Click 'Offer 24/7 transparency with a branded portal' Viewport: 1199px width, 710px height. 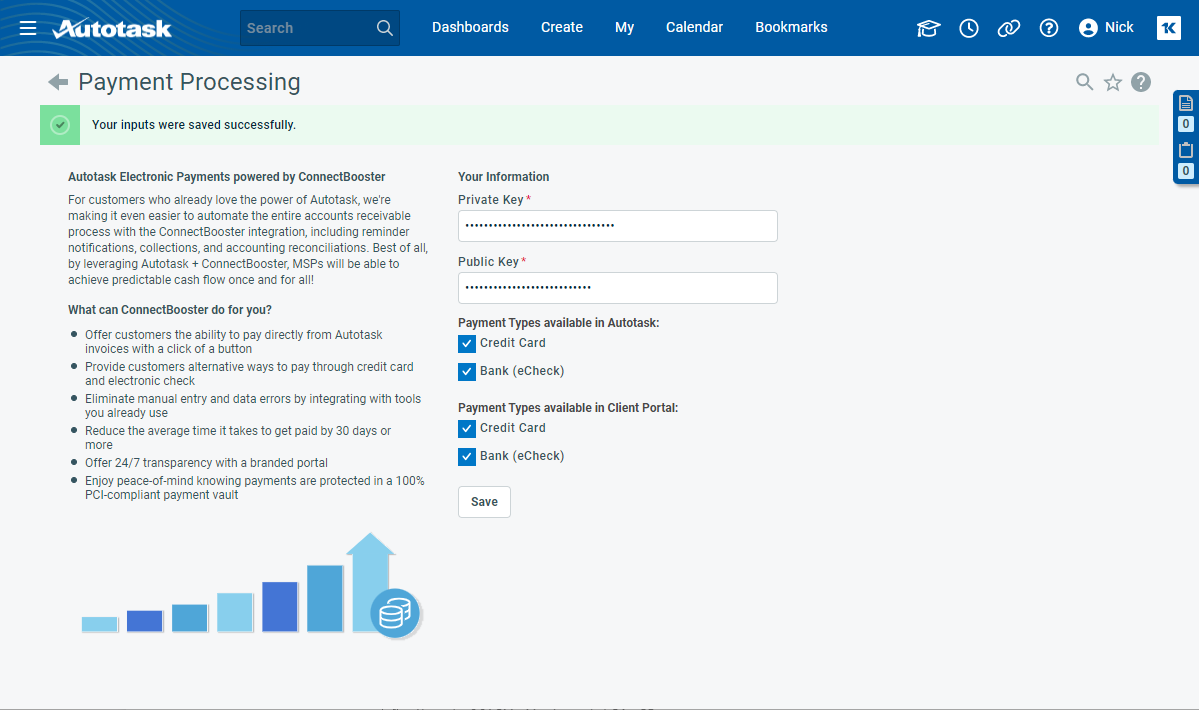(206, 463)
